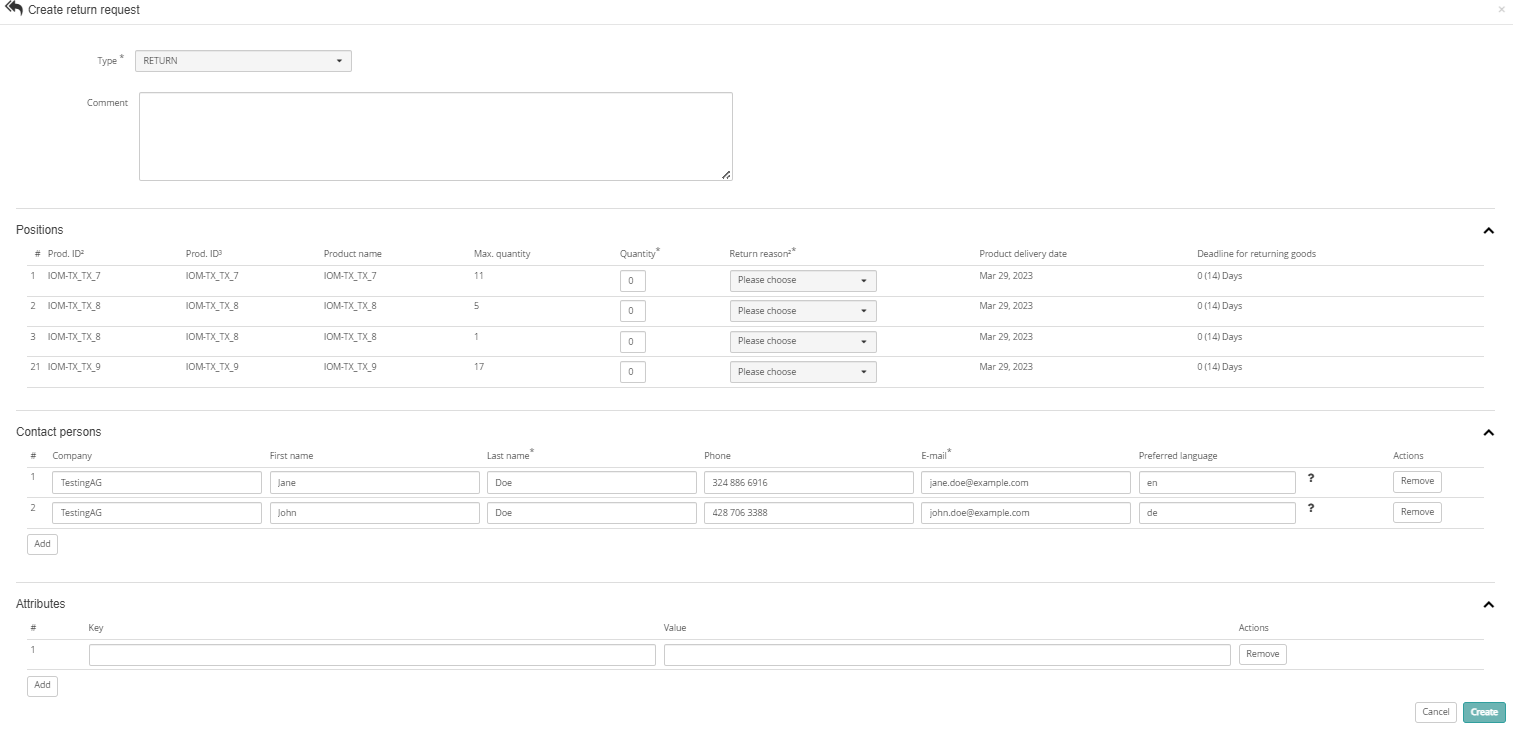Click the phone field 428 706 3388

click(x=809, y=513)
